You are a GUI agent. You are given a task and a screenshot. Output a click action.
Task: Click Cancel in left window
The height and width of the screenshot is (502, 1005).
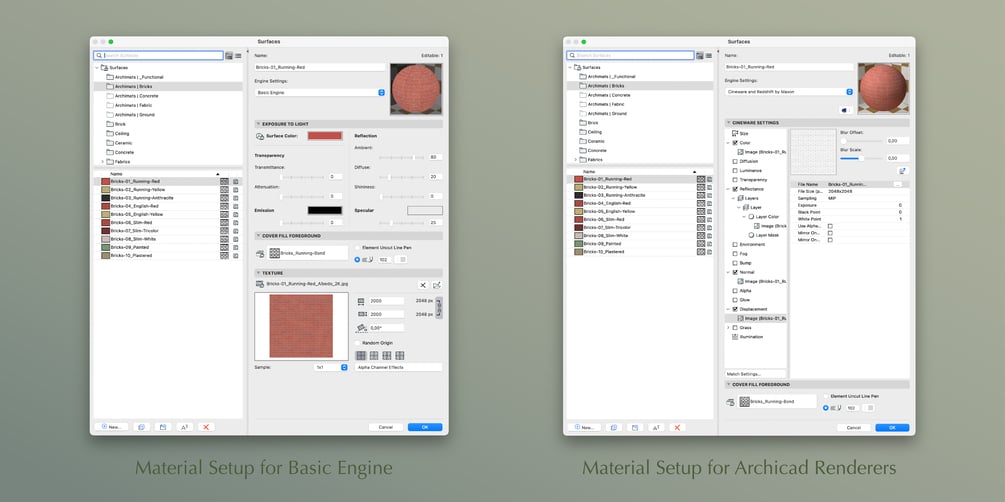(386, 427)
